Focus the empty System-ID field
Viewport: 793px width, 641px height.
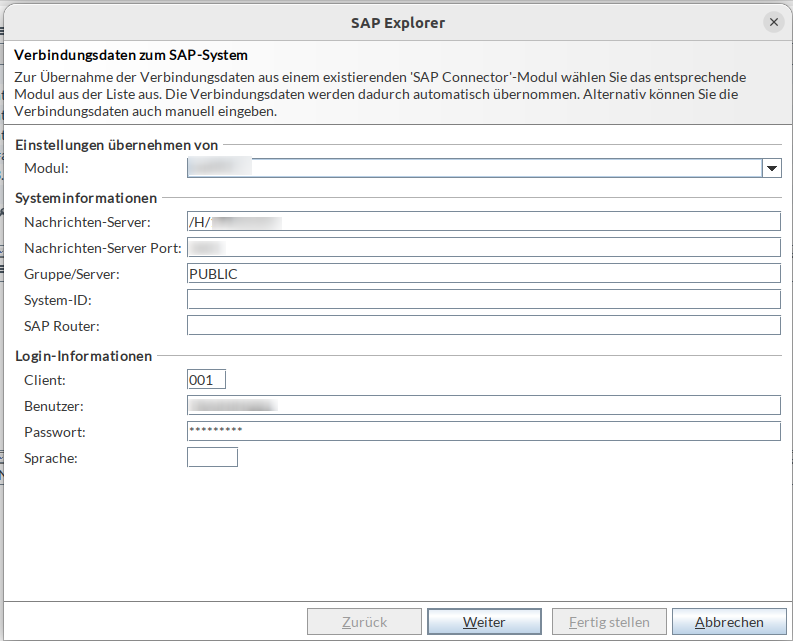[x=483, y=300]
